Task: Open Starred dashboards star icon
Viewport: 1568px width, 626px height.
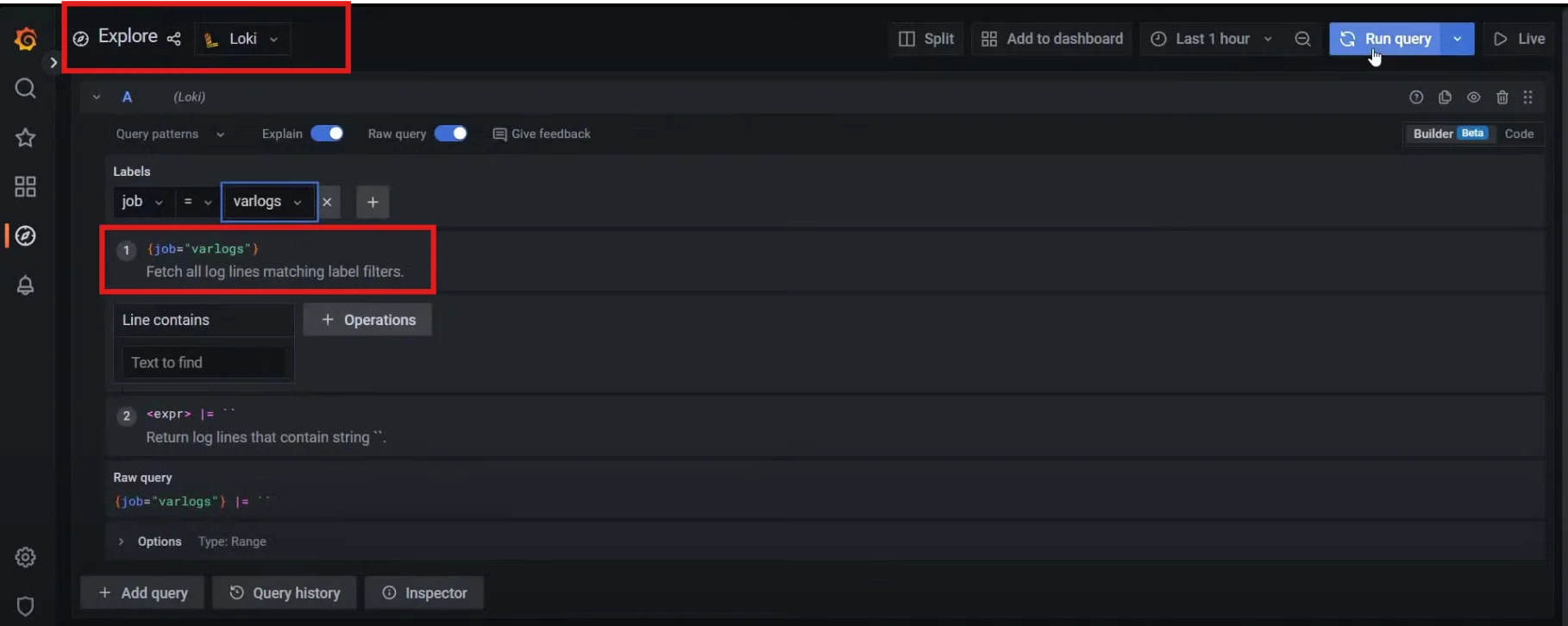Action: point(26,137)
